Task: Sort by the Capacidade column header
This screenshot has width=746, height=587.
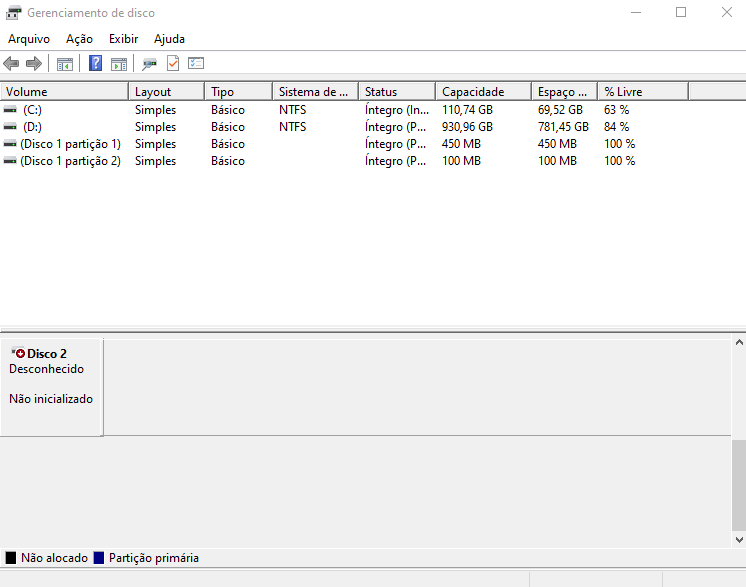Action: (x=483, y=91)
